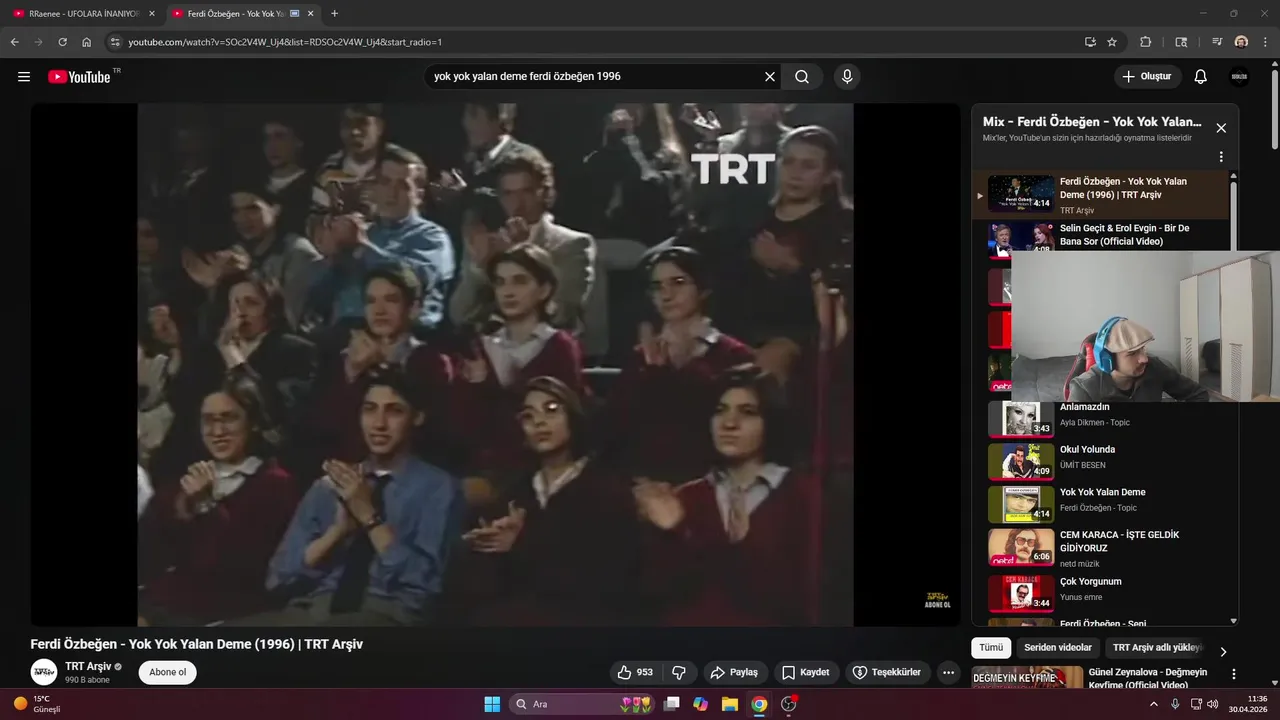Open Chrome three-dot menu
The width and height of the screenshot is (1280, 720).
tap(1265, 42)
